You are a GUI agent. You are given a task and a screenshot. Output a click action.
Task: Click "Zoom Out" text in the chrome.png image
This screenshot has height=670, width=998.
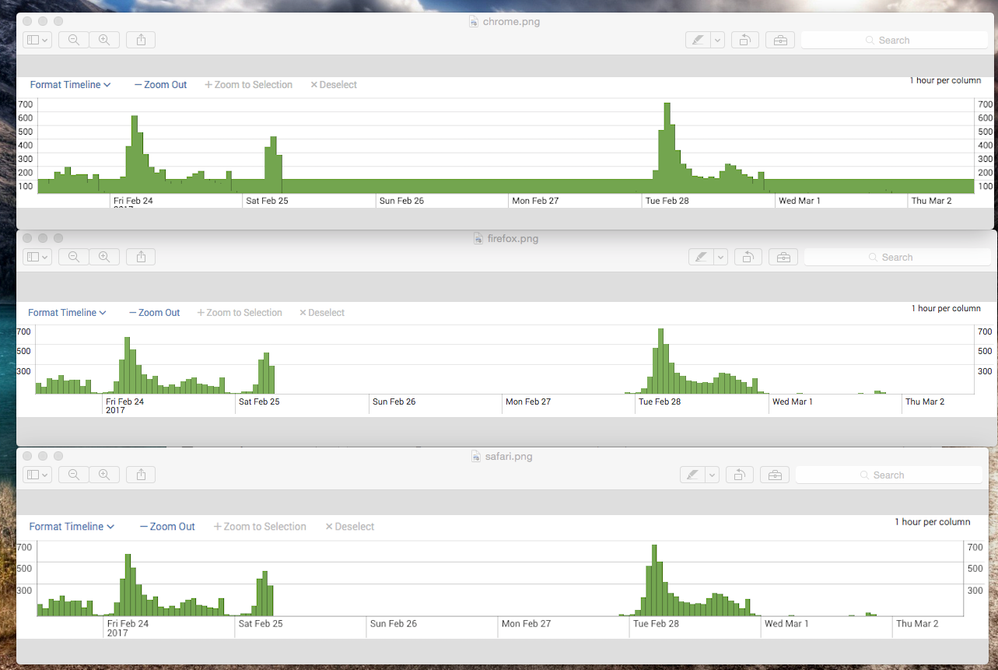(165, 85)
